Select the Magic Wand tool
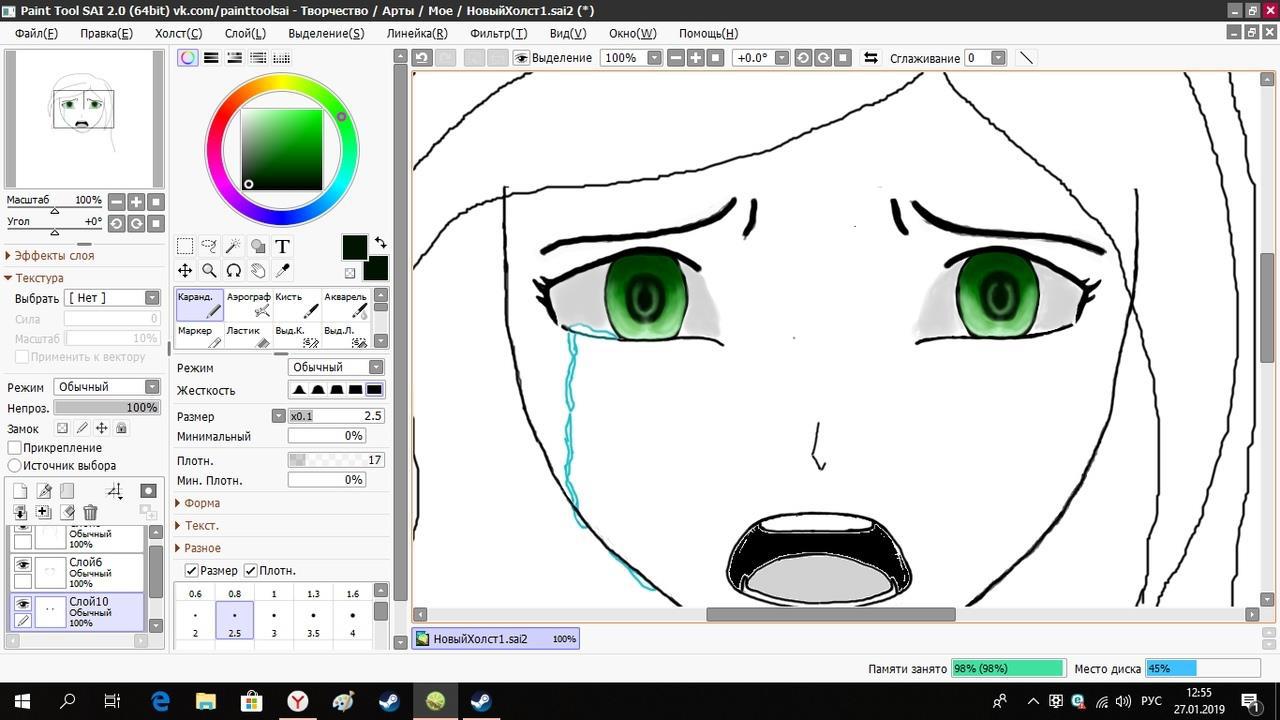Viewport: 1280px width, 720px height. pos(233,246)
